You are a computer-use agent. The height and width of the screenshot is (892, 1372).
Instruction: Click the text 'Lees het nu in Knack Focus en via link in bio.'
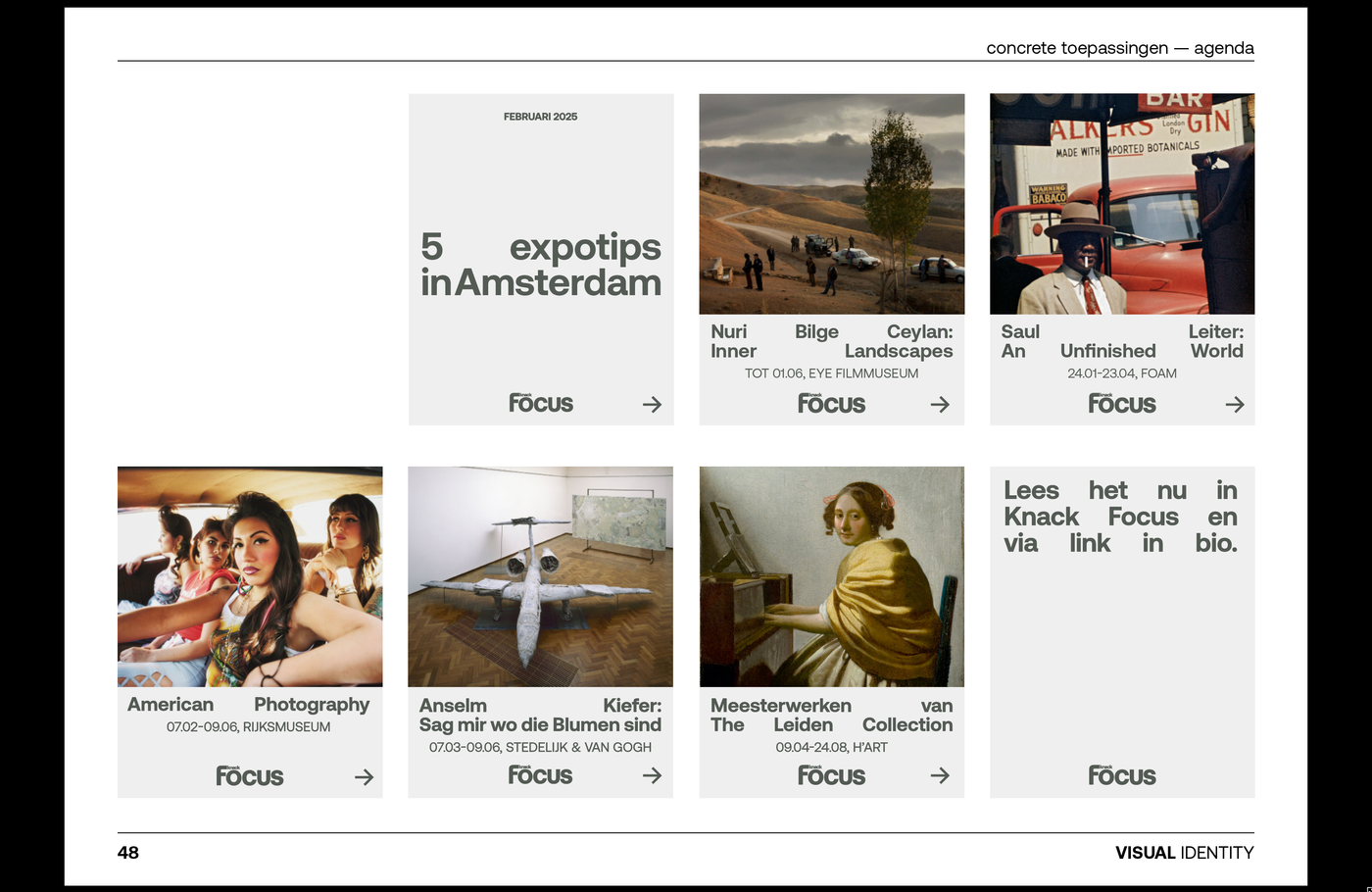1121,517
